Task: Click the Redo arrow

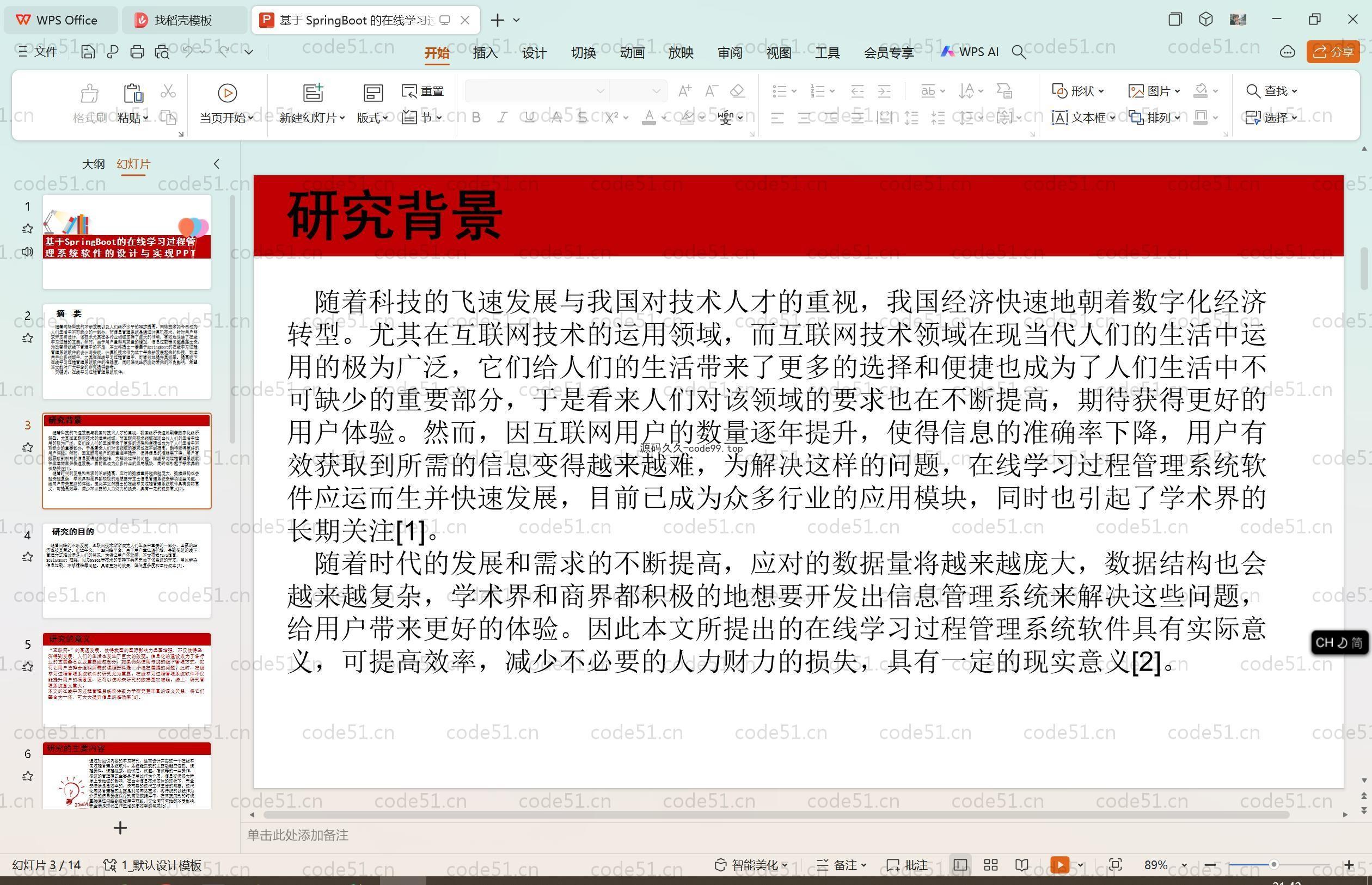Action: click(x=224, y=52)
